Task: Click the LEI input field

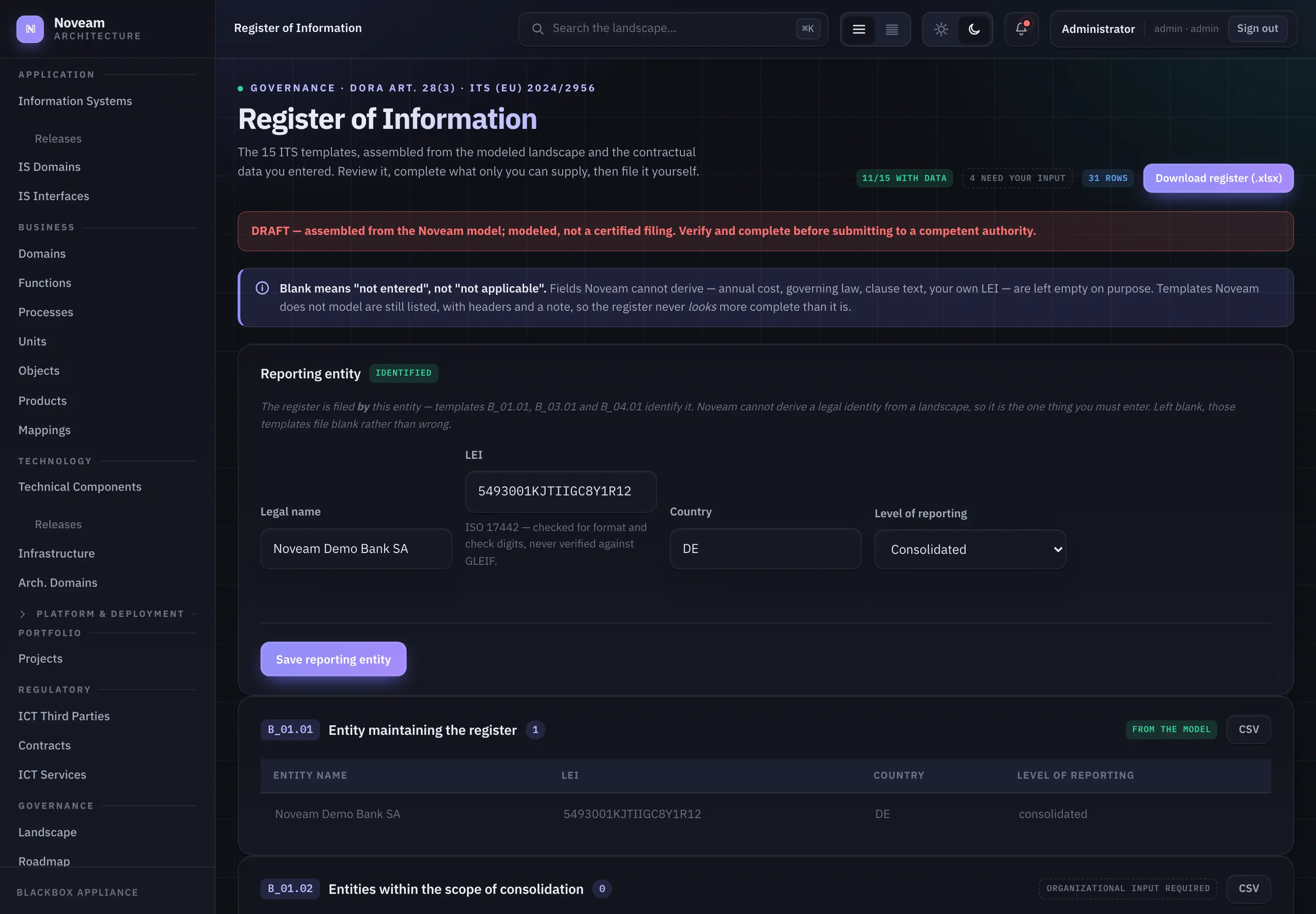Action: click(x=561, y=491)
